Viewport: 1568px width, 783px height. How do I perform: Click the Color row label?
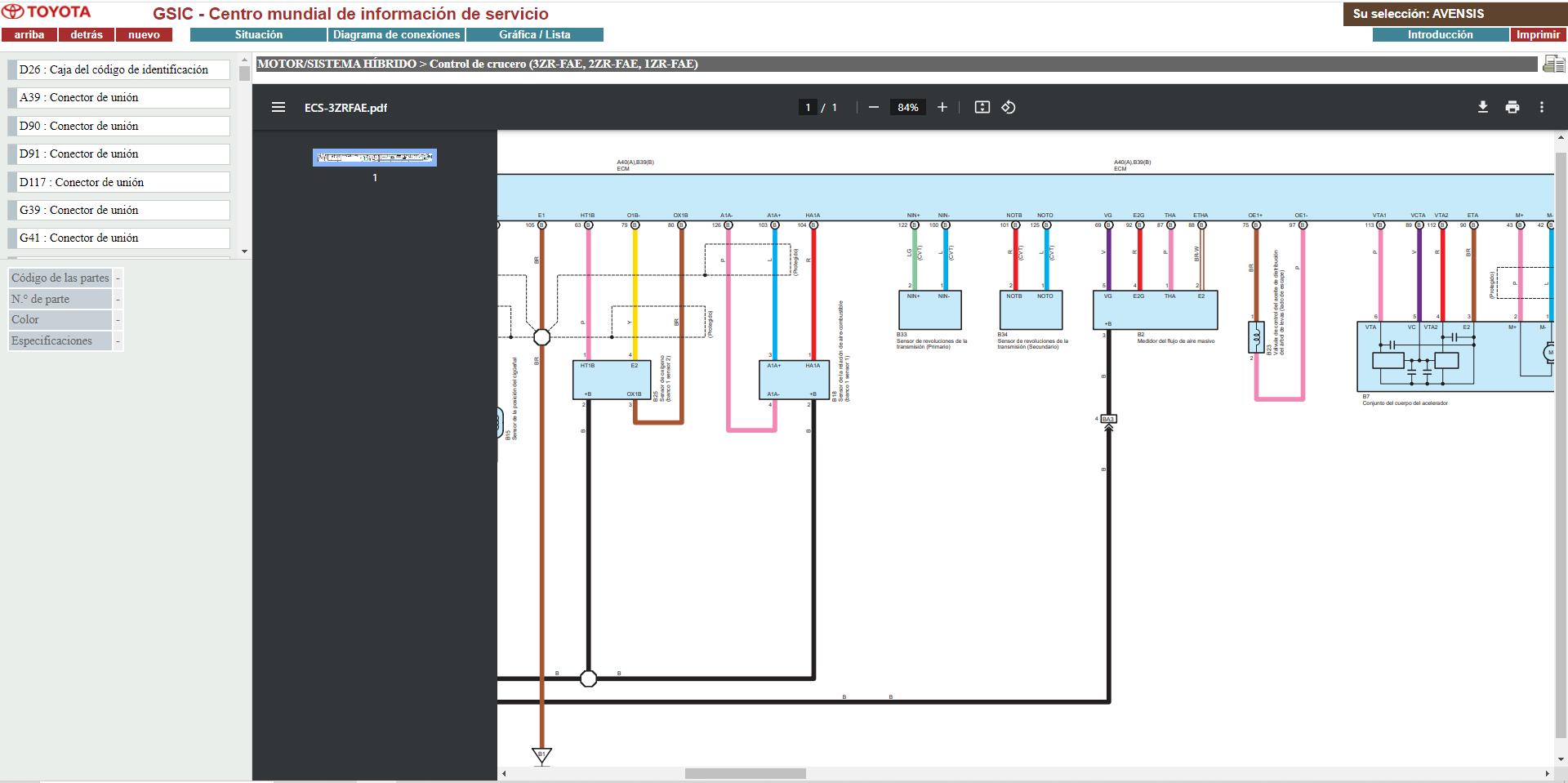(60, 320)
